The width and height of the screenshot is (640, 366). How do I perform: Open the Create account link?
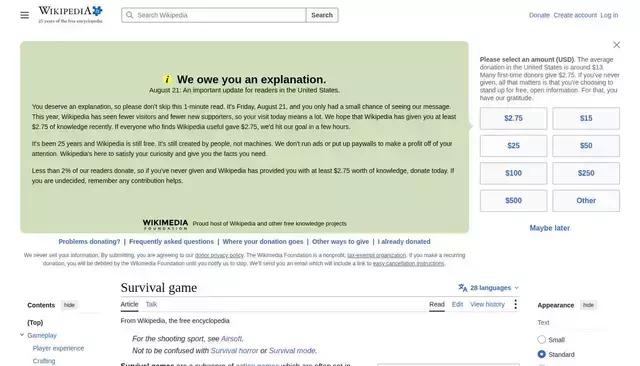pyautogui.click(x=575, y=15)
